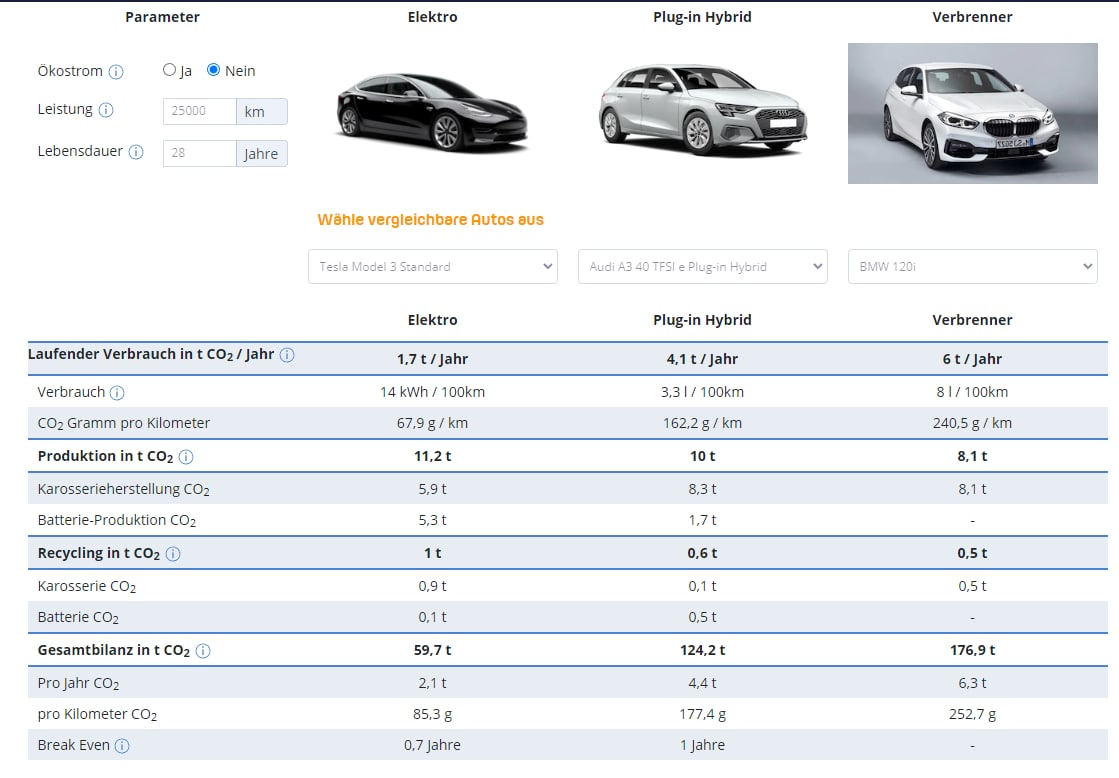Viewport: 1119px width, 778px height.
Task: Show the Verbrauch row info tooltip
Action: [x=117, y=393]
